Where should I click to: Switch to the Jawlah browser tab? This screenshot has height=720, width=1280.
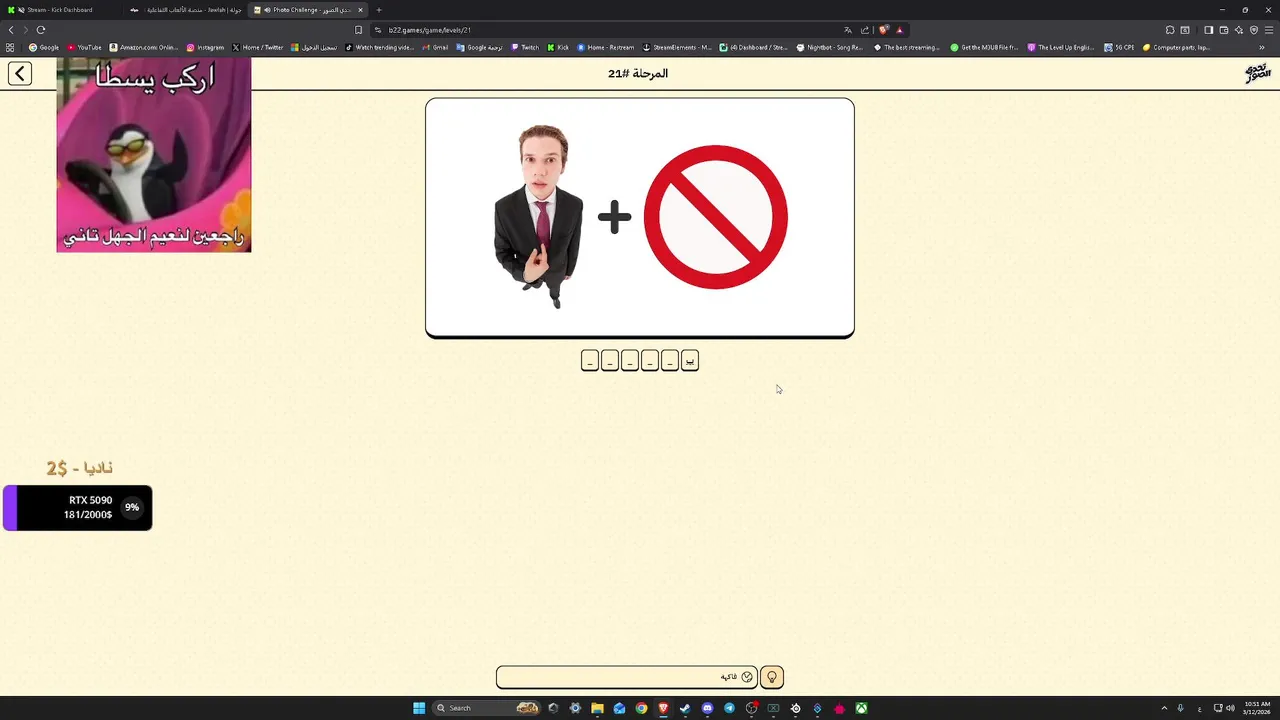(185, 10)
